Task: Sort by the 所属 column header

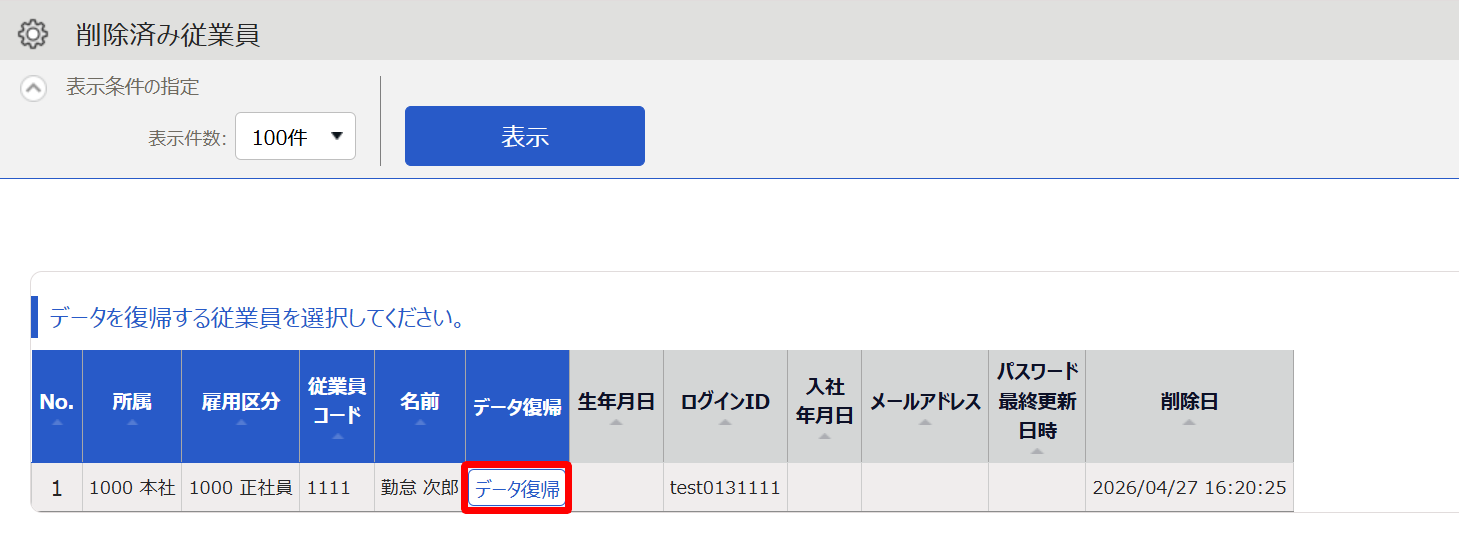Action: (132, 406)
